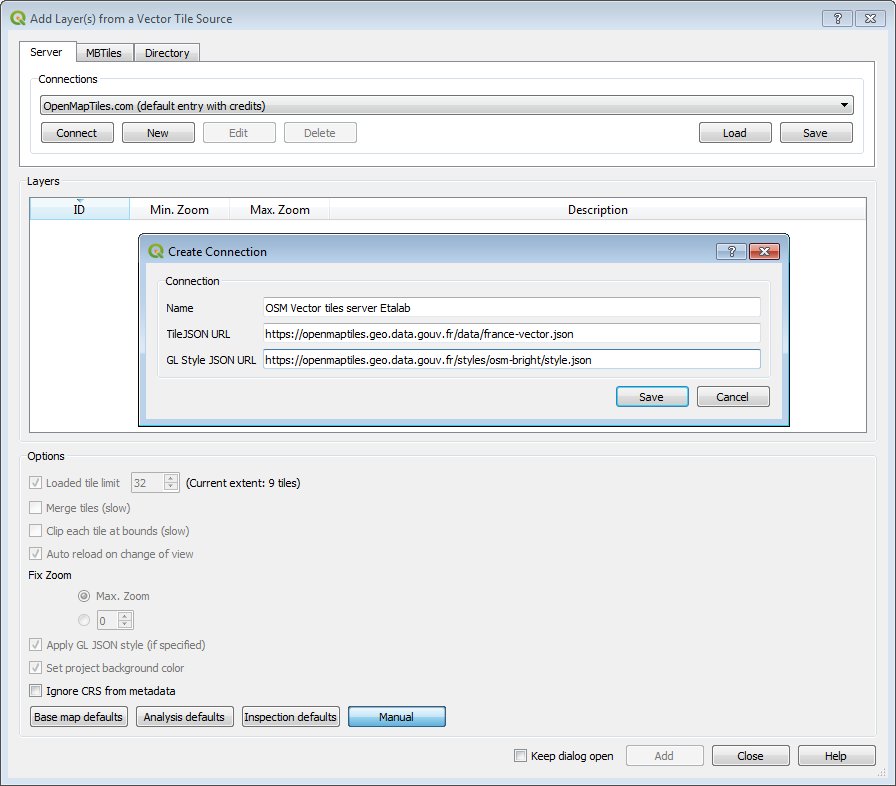The image size is (896, 786).
Task: Enable Clip each tile at bounds checkbox
Action: pyautogui.click(x=35, y=531)
